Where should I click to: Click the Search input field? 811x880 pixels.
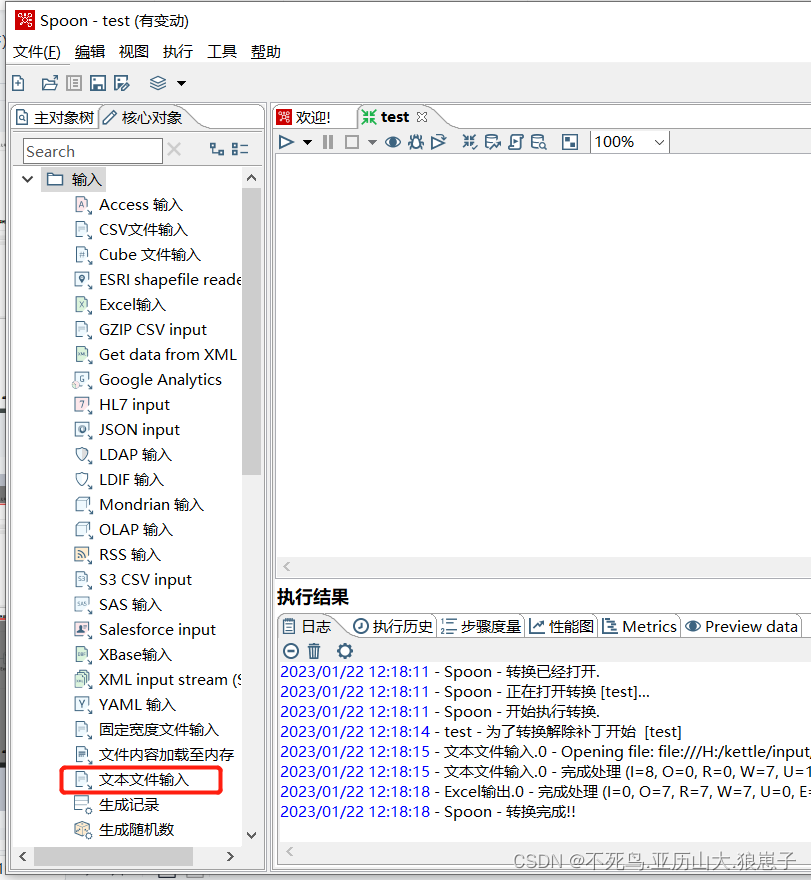pos(93,151)
